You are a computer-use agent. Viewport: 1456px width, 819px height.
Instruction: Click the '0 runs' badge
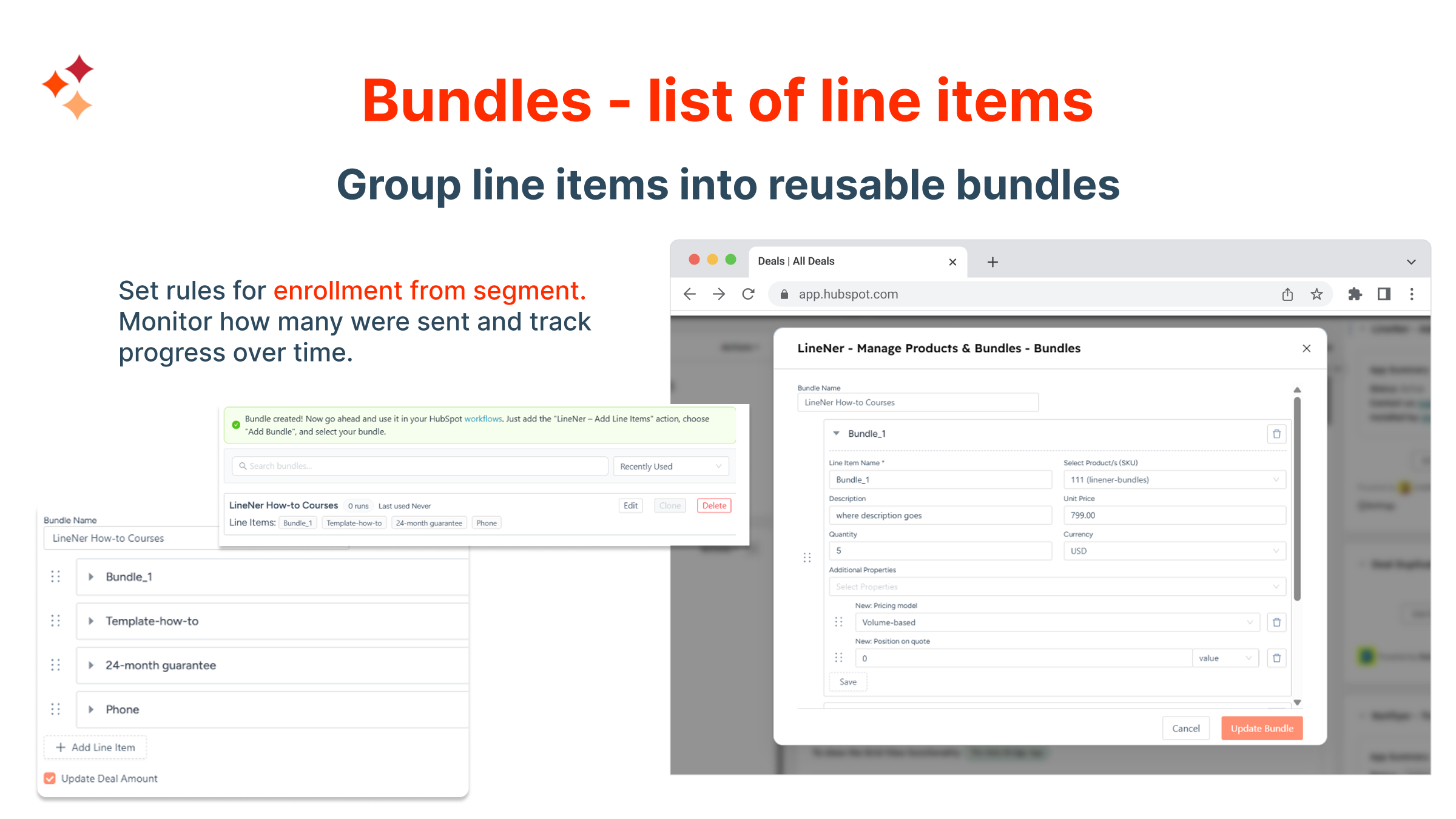358,506
